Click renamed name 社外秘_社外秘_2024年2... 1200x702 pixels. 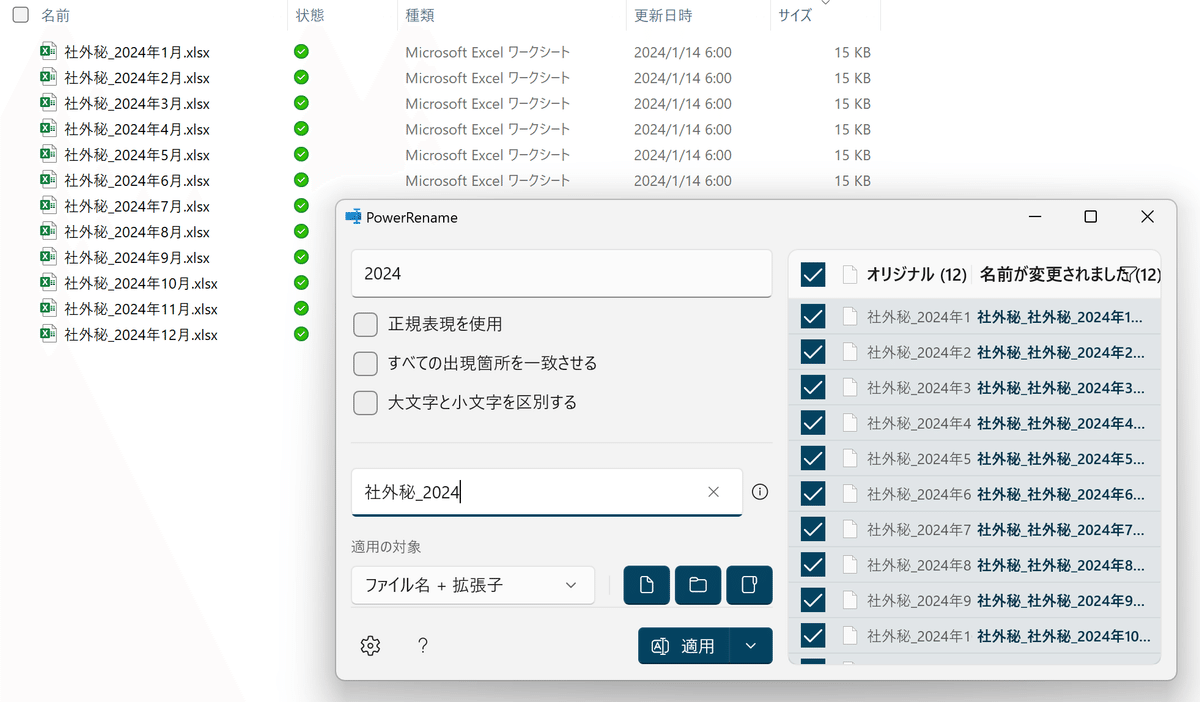(1060, 352)
